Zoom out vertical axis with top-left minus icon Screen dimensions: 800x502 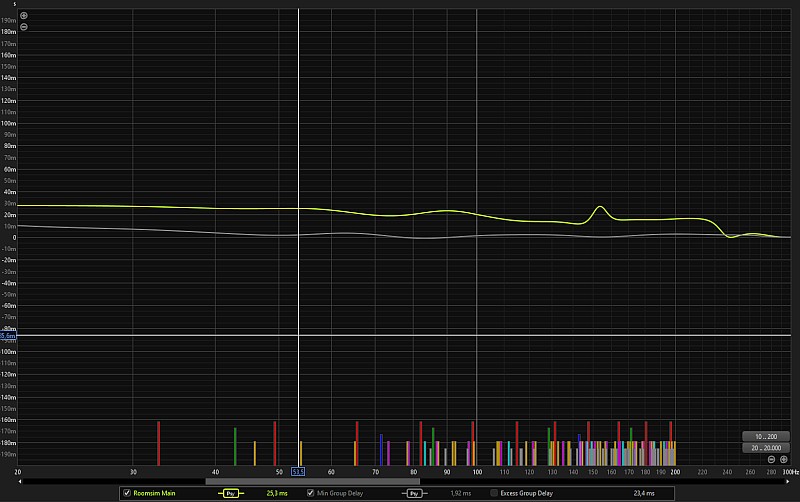click(23, 27)
